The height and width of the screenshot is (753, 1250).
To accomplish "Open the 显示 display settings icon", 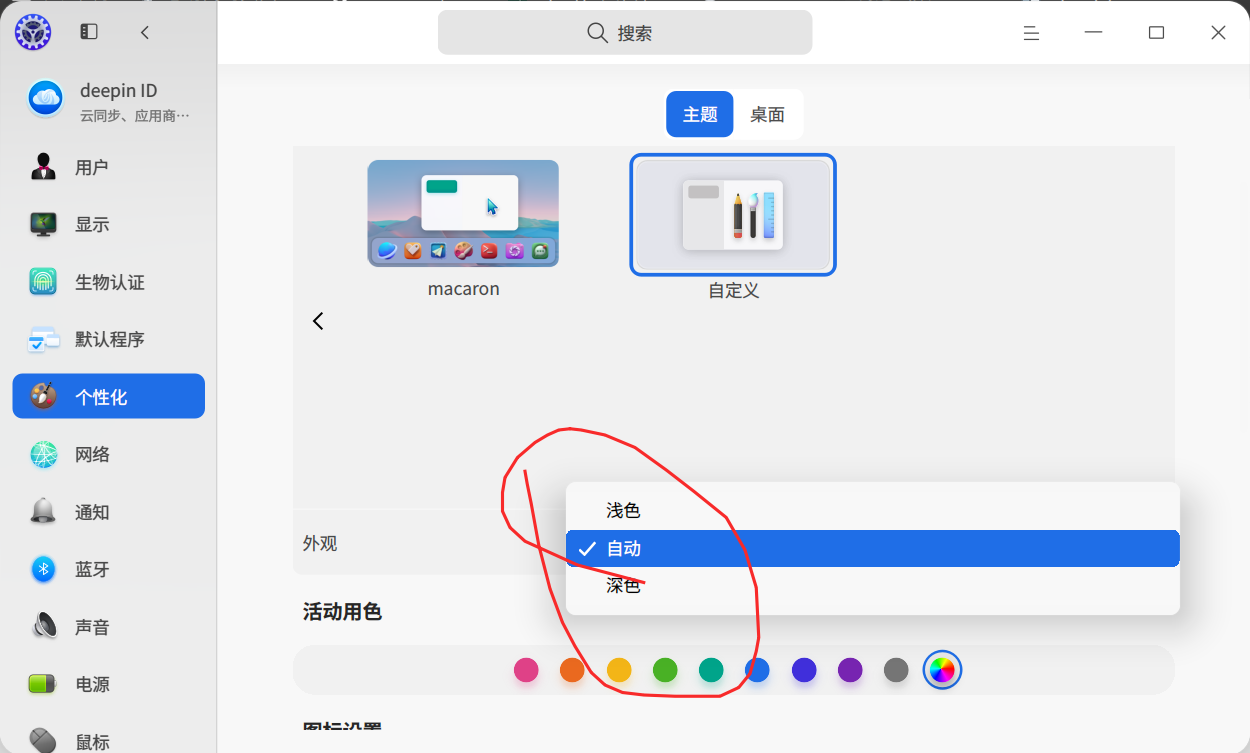I will click(x=43, y=224).
